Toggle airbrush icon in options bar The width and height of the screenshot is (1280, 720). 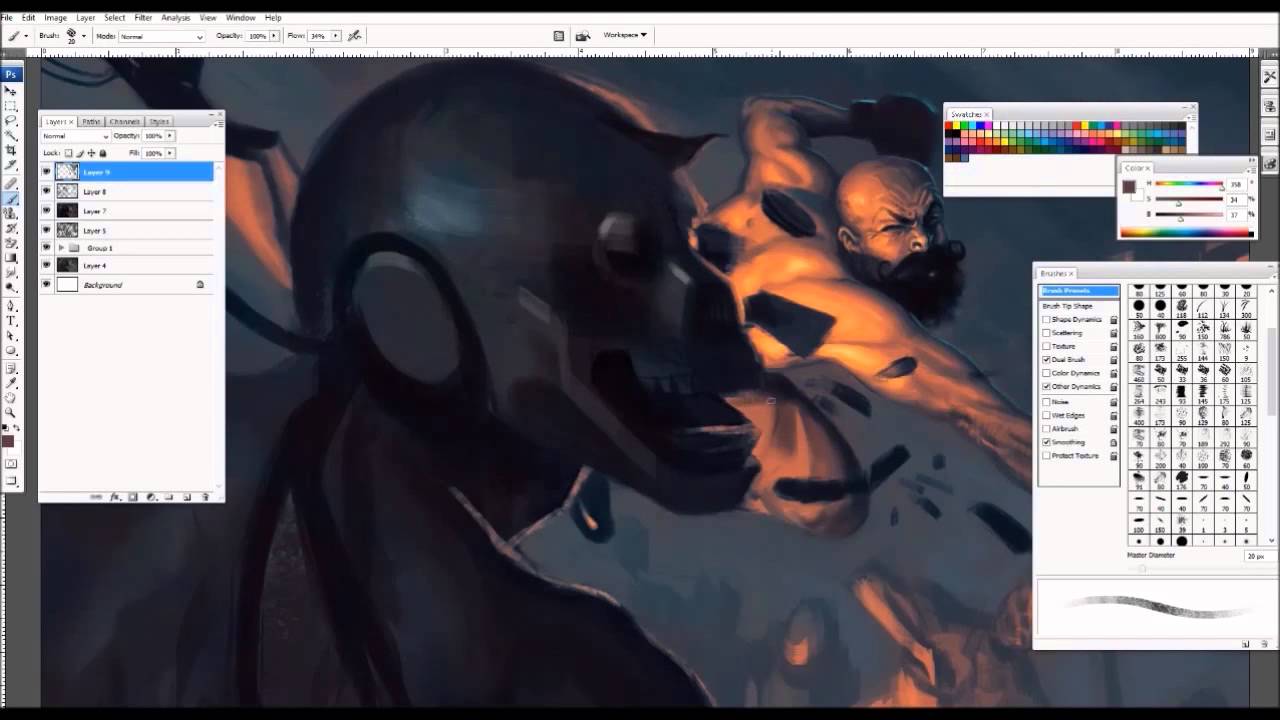355,36
